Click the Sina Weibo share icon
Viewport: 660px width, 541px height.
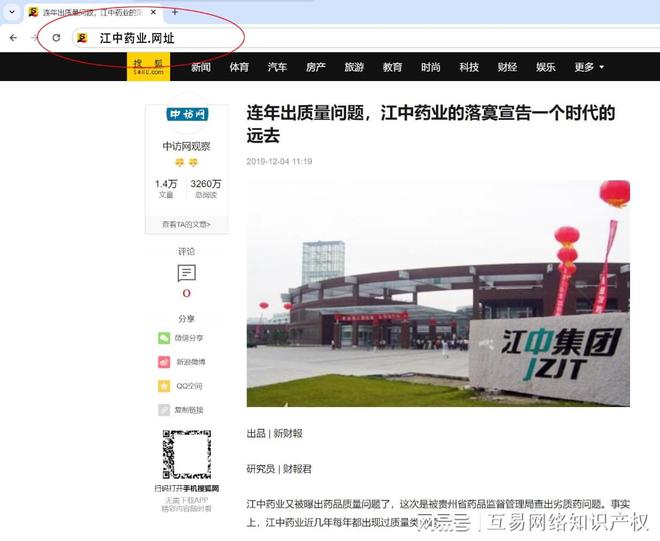click(x=164, y=362)
